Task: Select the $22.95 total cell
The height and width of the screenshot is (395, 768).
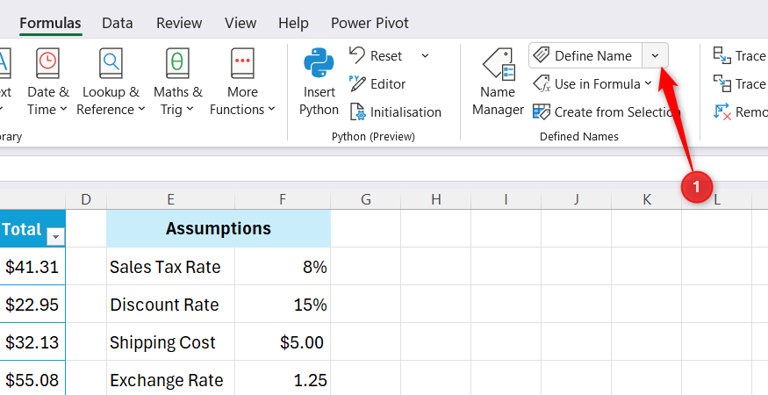Action: [32, 304]
